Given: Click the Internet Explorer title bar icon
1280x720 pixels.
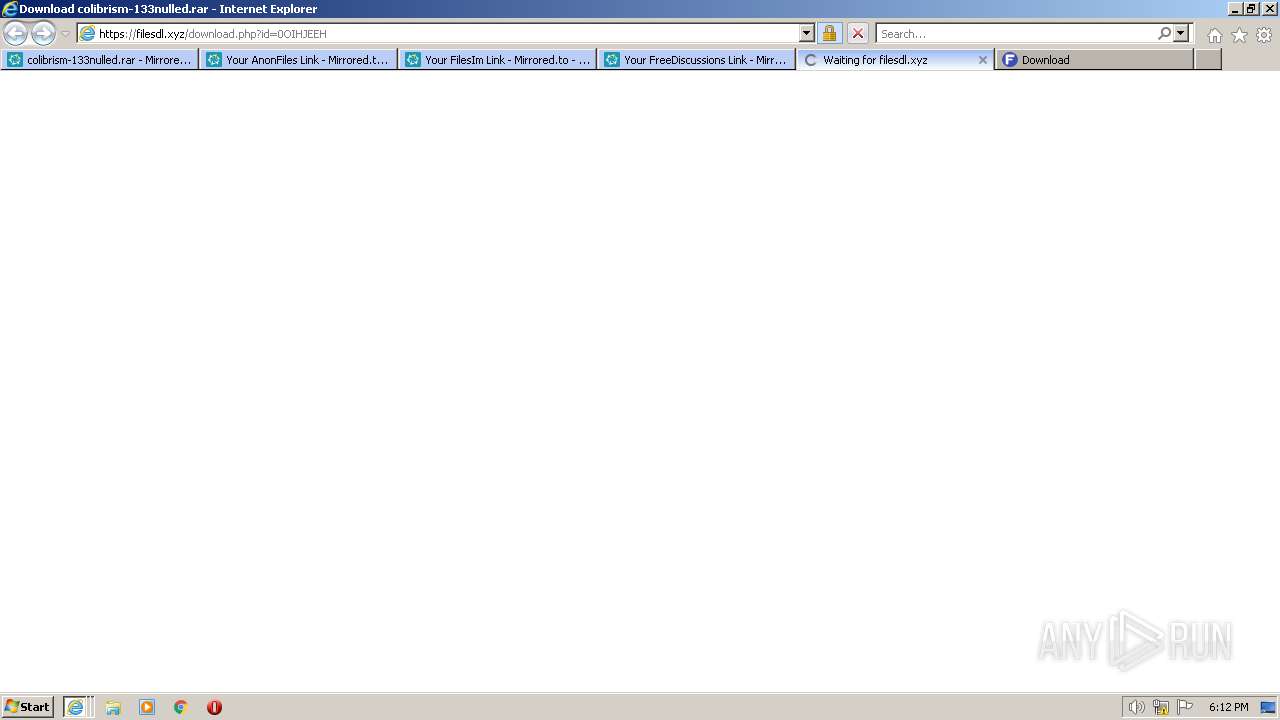Looking at the screenshot, I should tap(9, 9).
